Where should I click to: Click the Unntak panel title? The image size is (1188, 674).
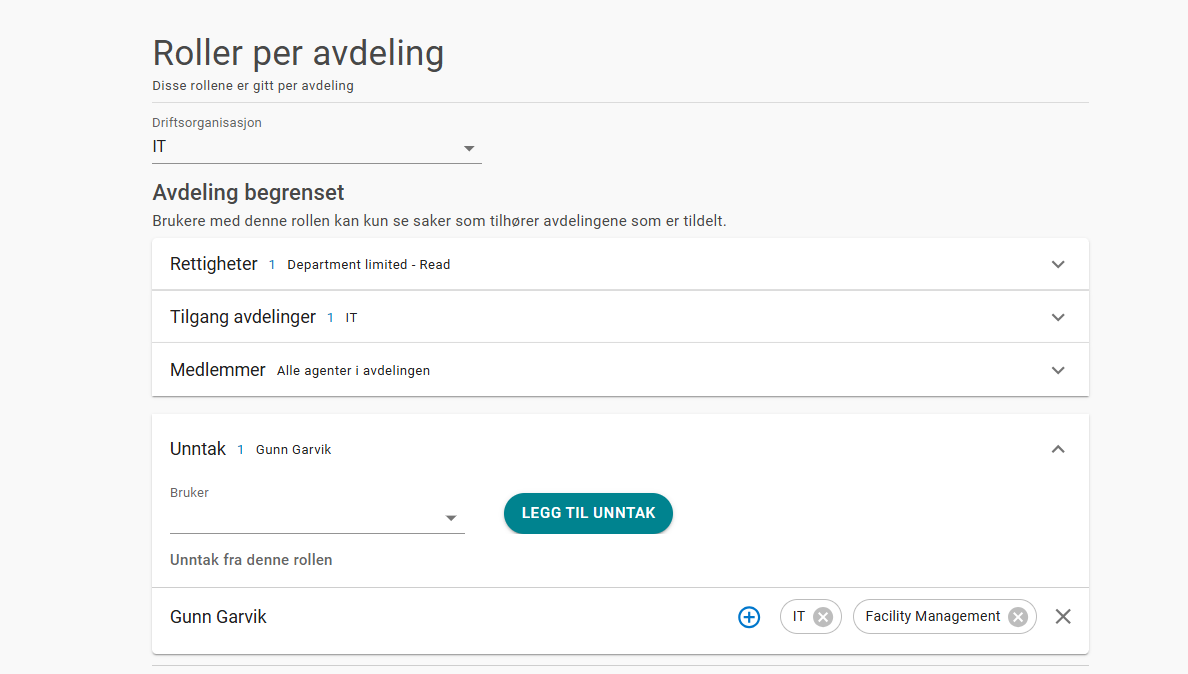point(198,450)
